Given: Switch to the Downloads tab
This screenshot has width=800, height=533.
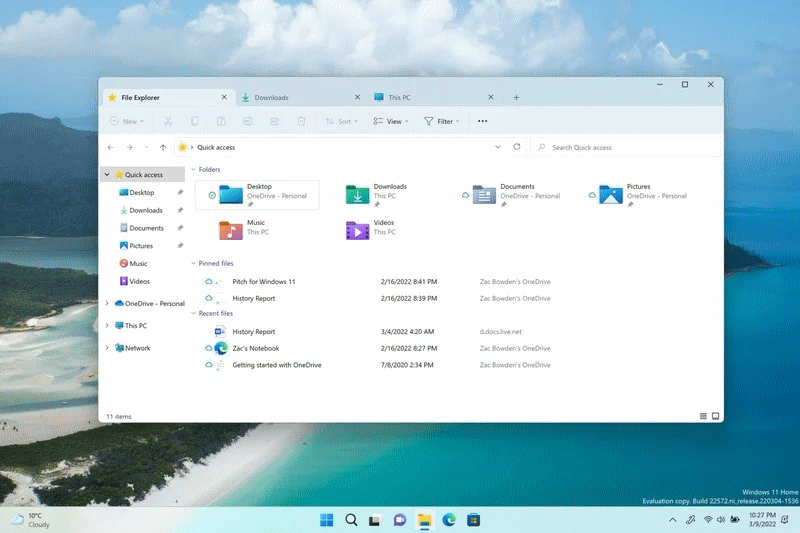Looking at the screenshot, I should point(296,97).
